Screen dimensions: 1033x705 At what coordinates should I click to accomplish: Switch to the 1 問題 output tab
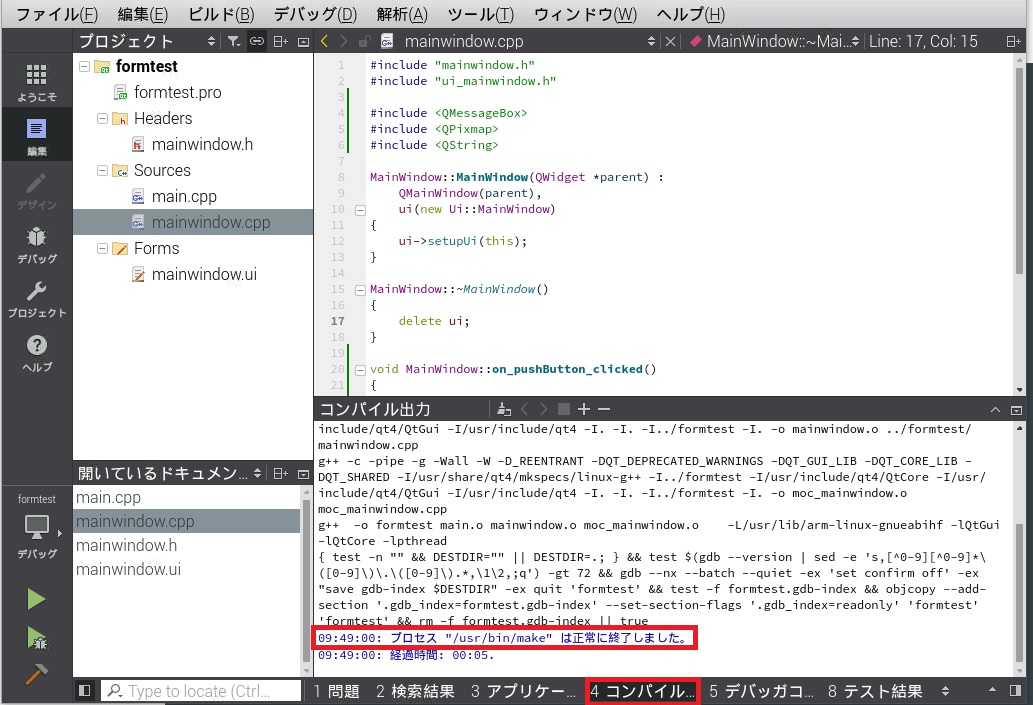pos(336,691)
